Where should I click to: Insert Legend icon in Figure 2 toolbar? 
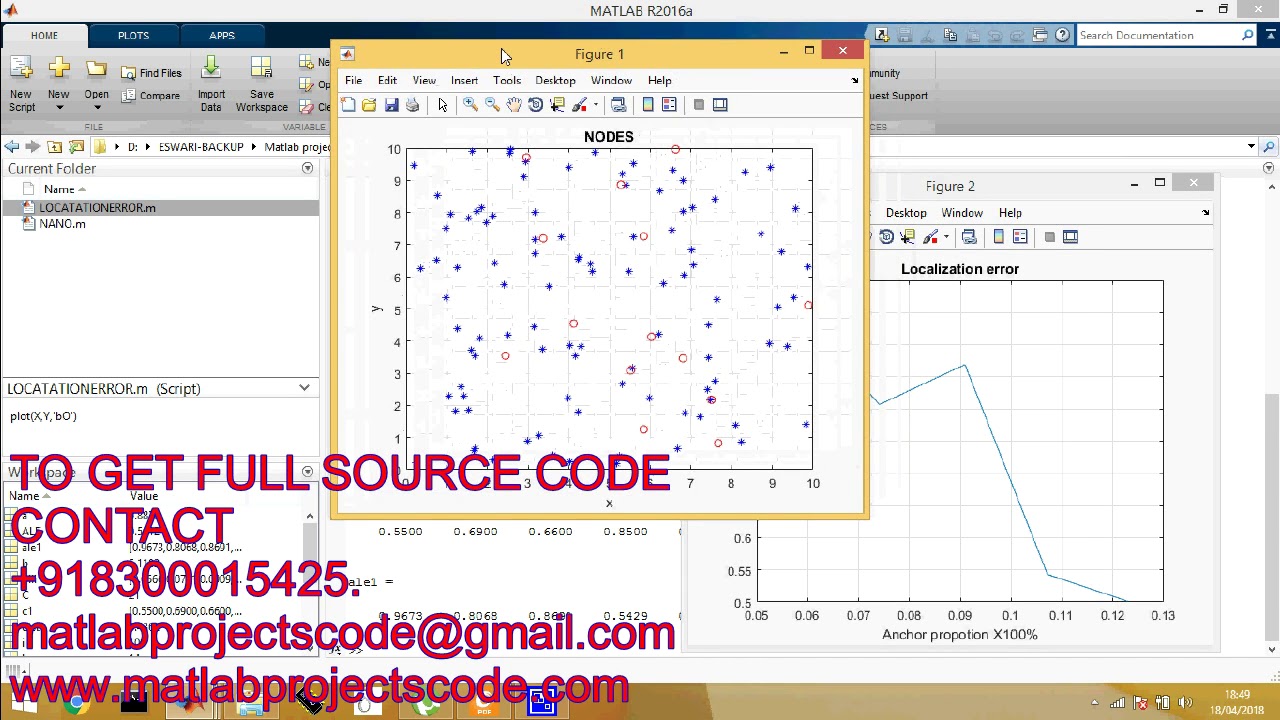tap(1020, 237)
